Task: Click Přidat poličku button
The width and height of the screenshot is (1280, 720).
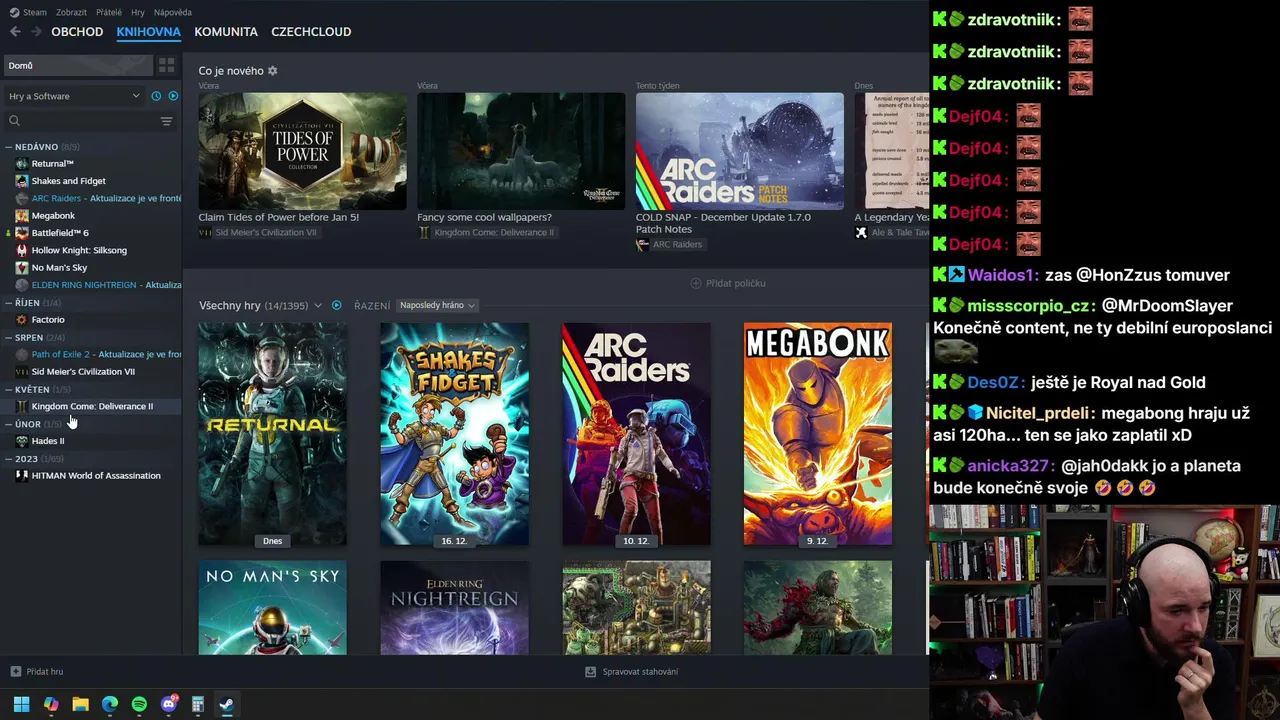Action: pos(728,283)
